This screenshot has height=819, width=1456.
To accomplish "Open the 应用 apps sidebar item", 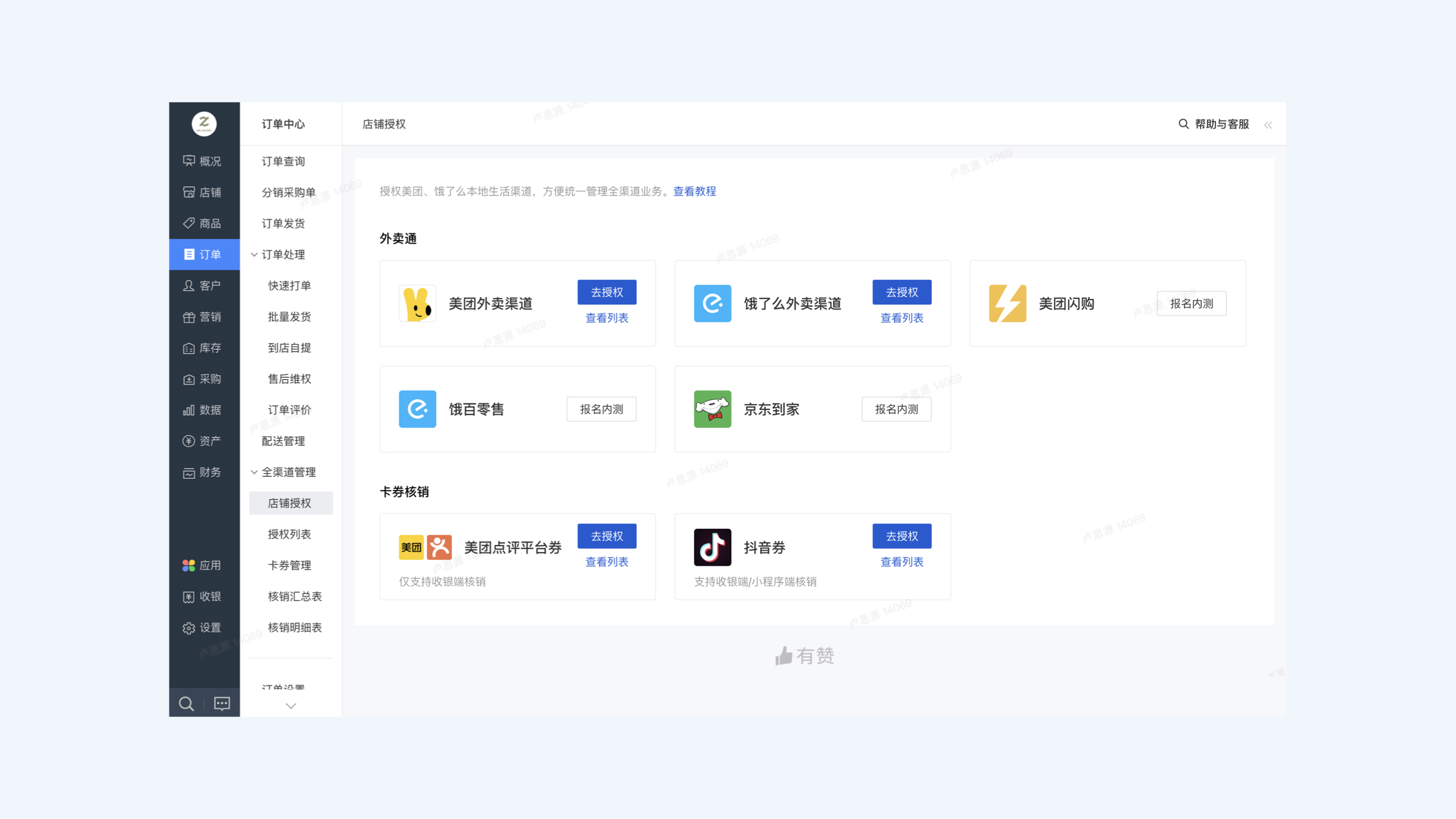I will coord(204,565).
